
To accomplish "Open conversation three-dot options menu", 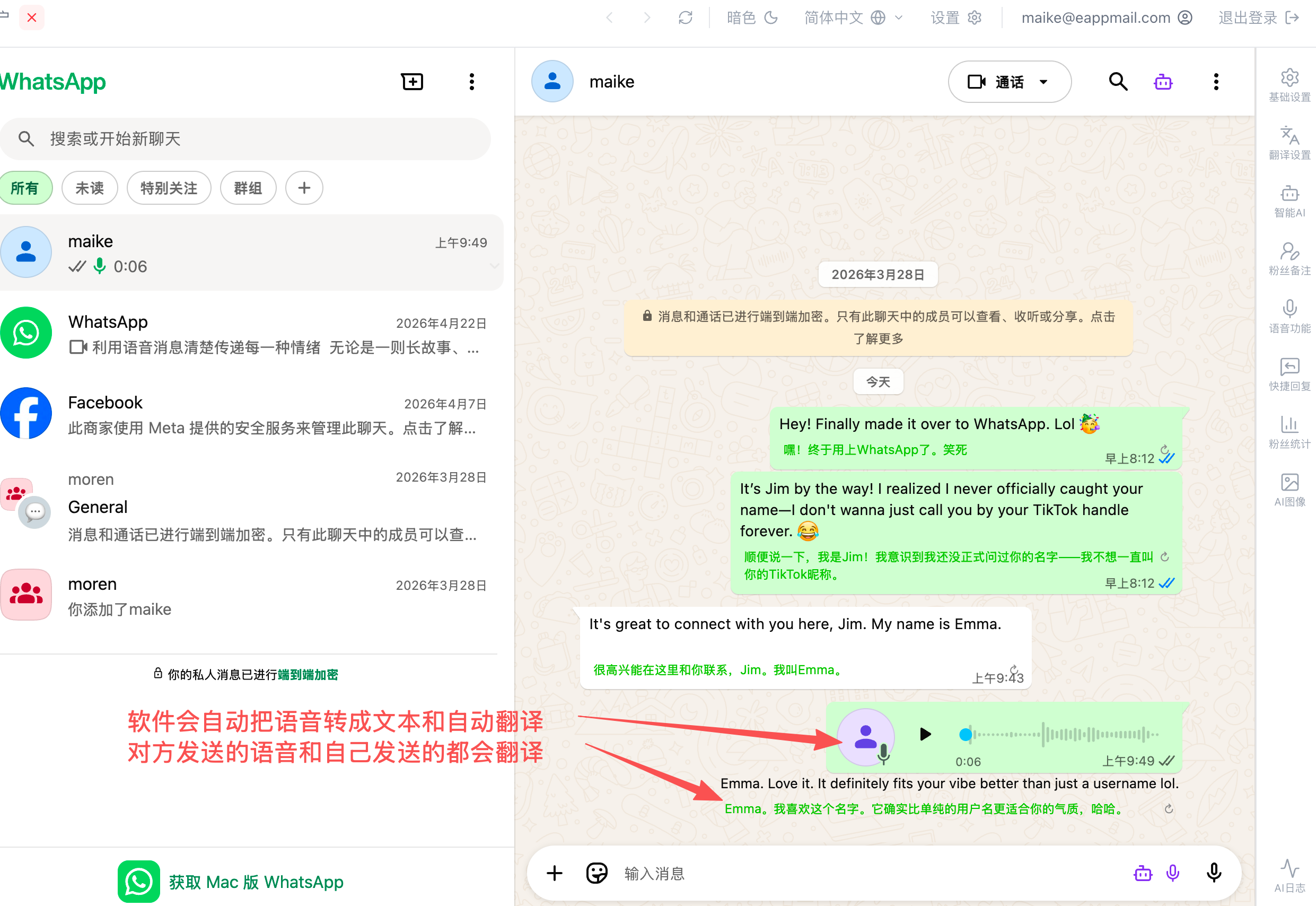I will pos(1216,82).
